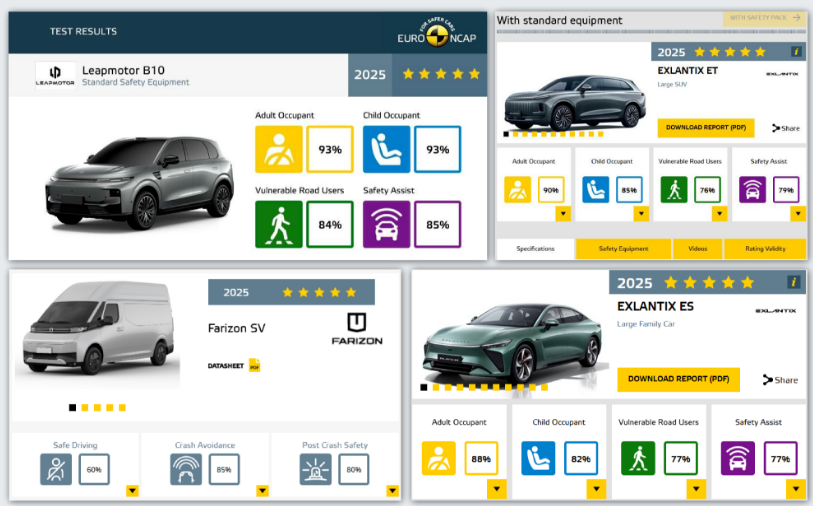Click EXLANTIX ES Adult Occupant icon
The height and width of the screenshot is (506, 813).
[x=439, y=458]
